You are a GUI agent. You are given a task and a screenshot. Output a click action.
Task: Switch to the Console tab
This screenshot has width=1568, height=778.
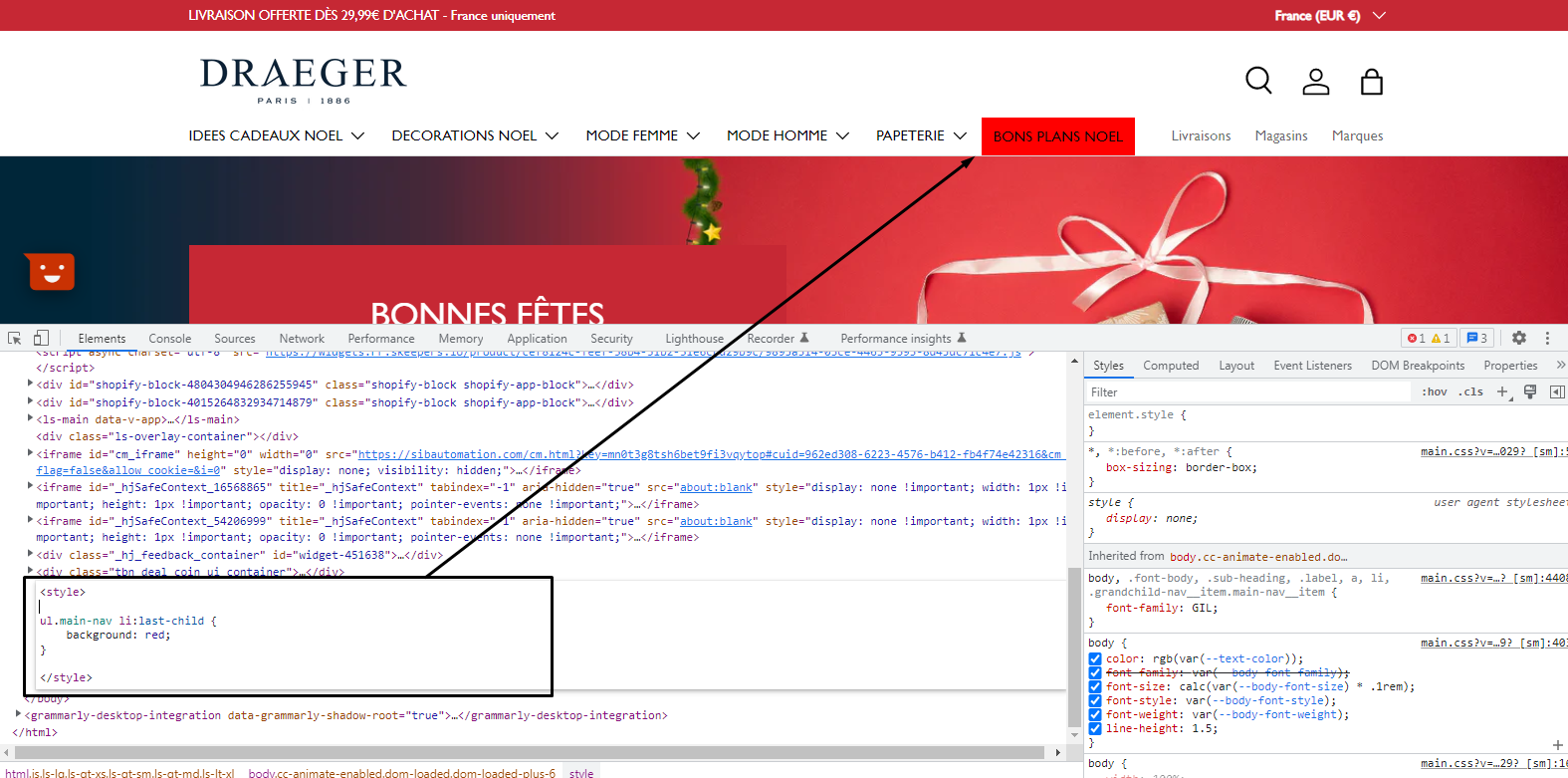[x=169, y=339]
